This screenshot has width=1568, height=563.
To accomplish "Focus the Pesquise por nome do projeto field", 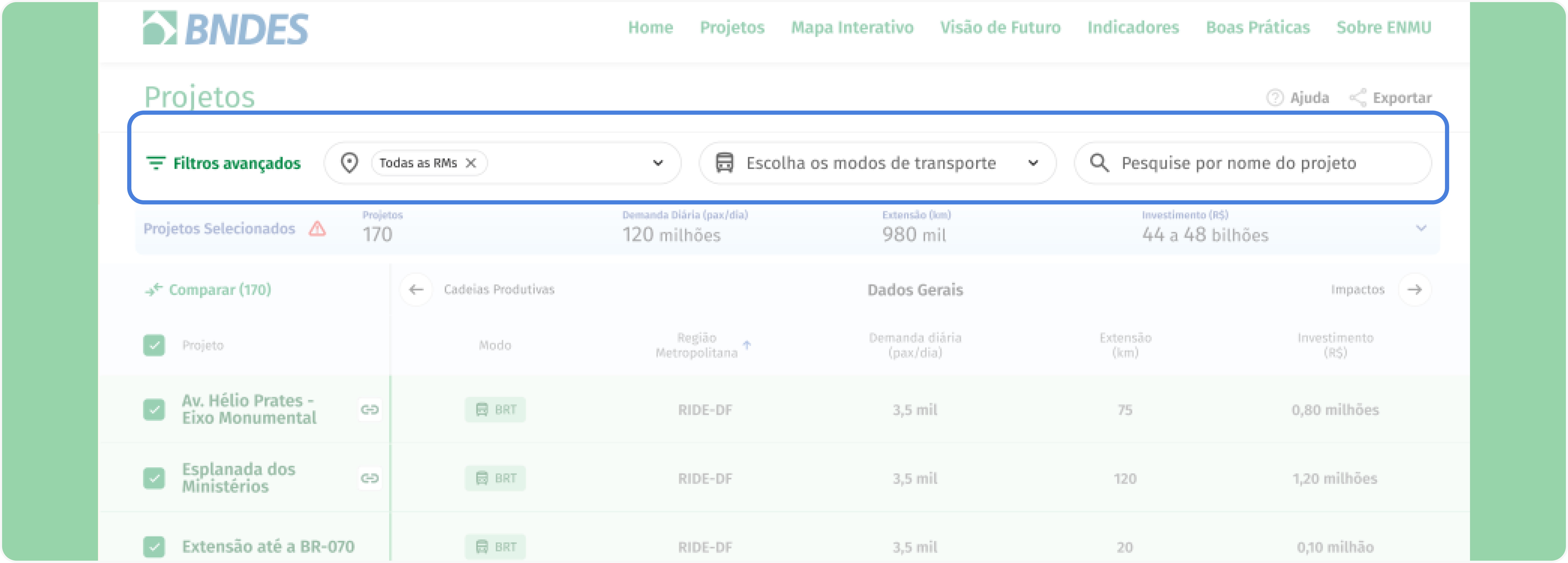I will pyautogui.click(x=1252, y=163).
